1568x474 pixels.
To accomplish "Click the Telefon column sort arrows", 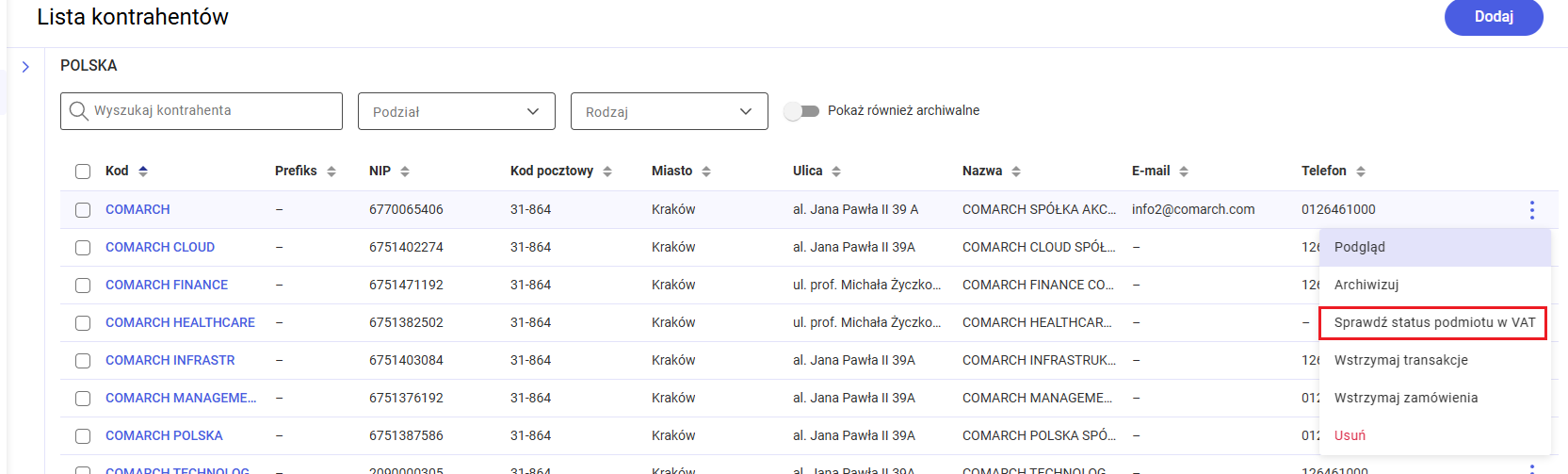I will point(1361,172).
